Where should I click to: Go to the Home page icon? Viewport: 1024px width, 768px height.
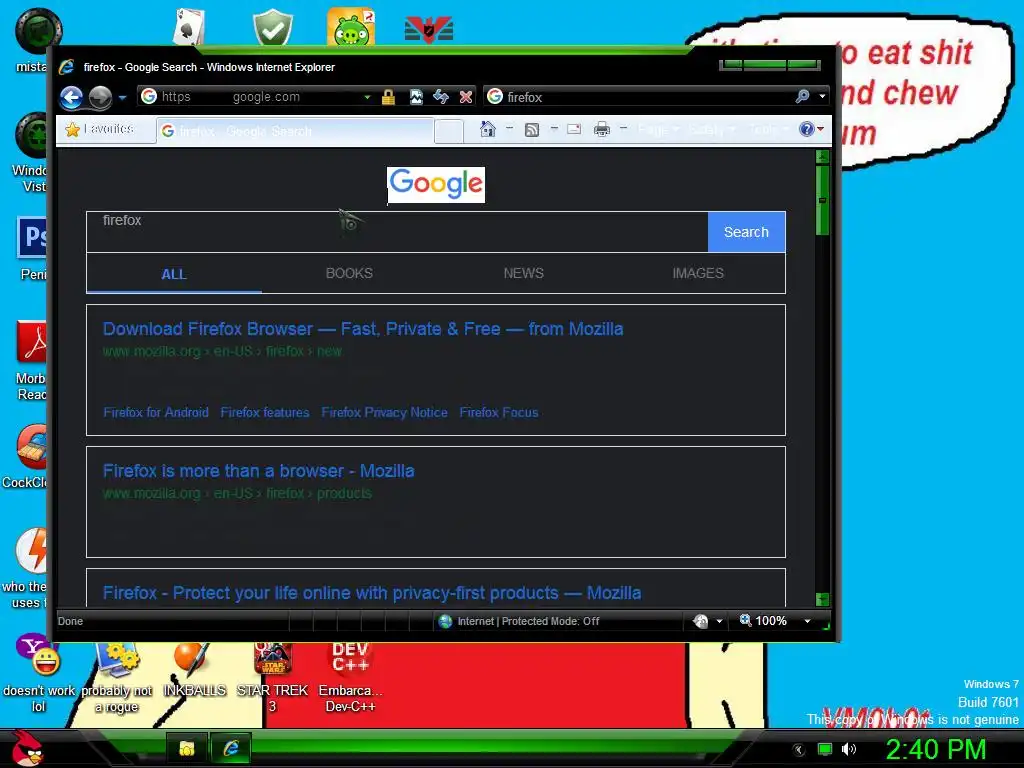(488, 129)
